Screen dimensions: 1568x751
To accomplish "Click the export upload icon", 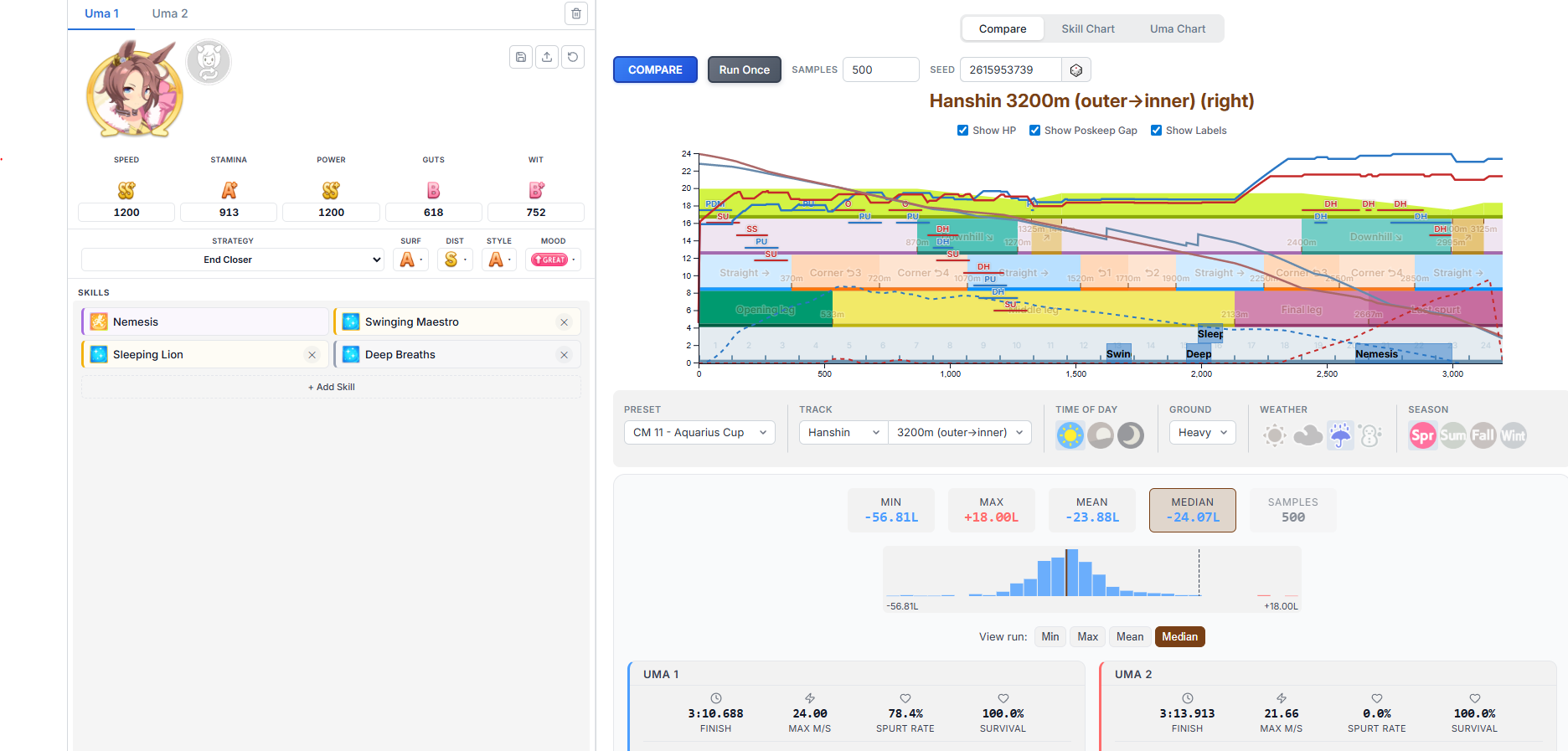I will 547,57.
